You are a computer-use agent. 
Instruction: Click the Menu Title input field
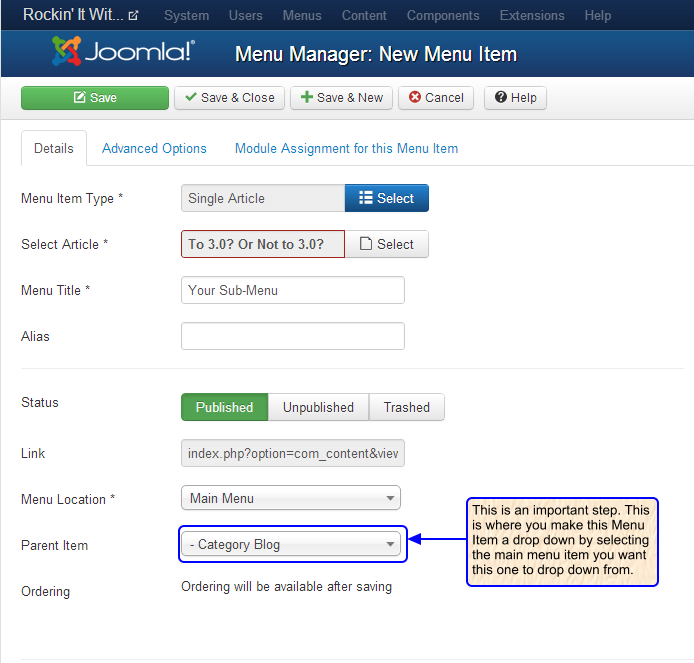[293, 290]
